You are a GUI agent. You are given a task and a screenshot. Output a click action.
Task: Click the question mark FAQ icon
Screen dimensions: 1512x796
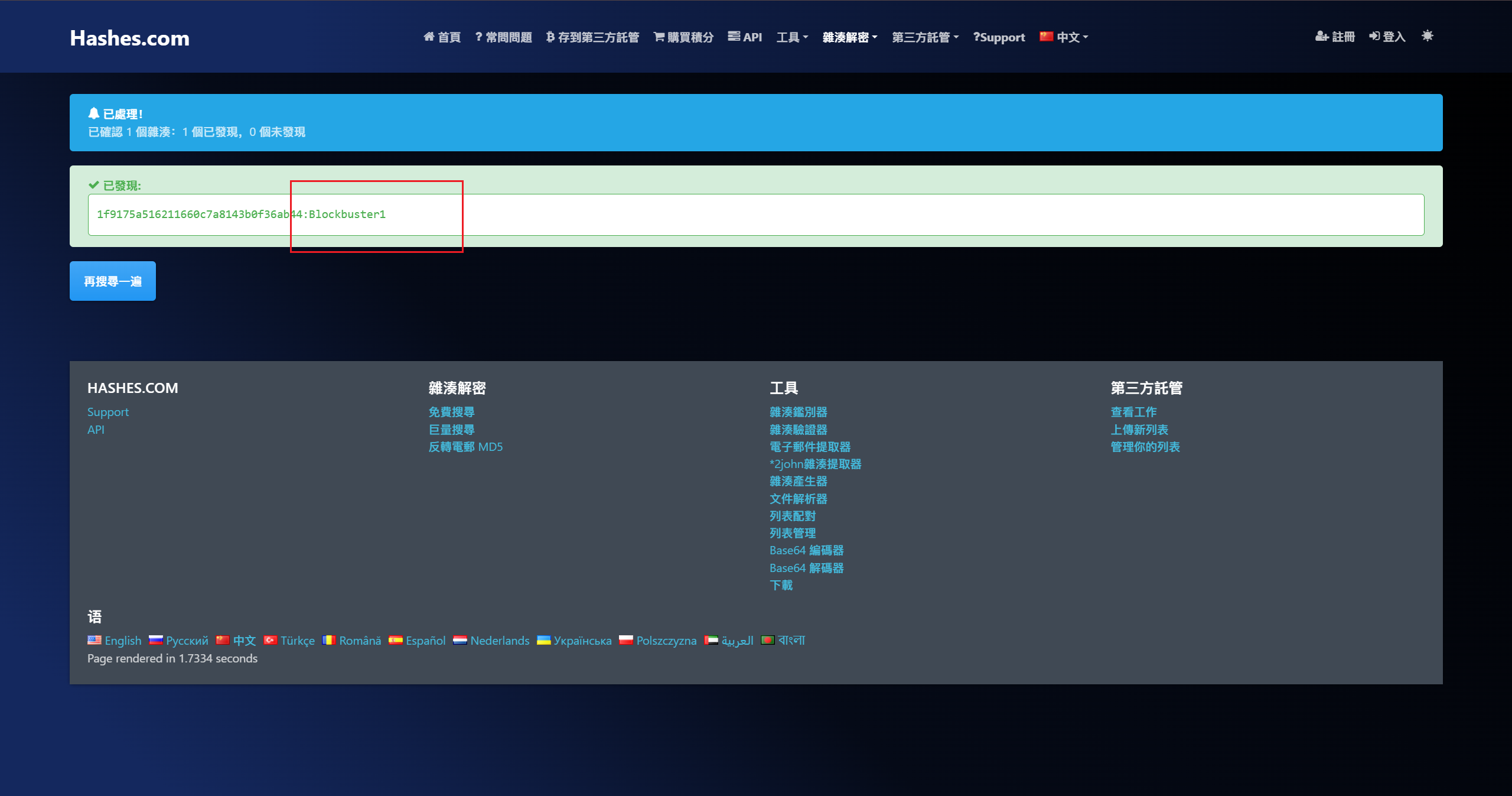click(478, 37)
